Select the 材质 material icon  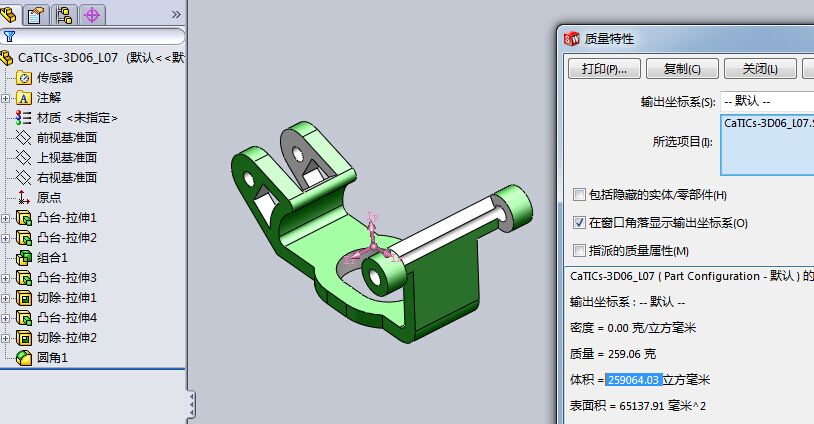pos(23,118)
